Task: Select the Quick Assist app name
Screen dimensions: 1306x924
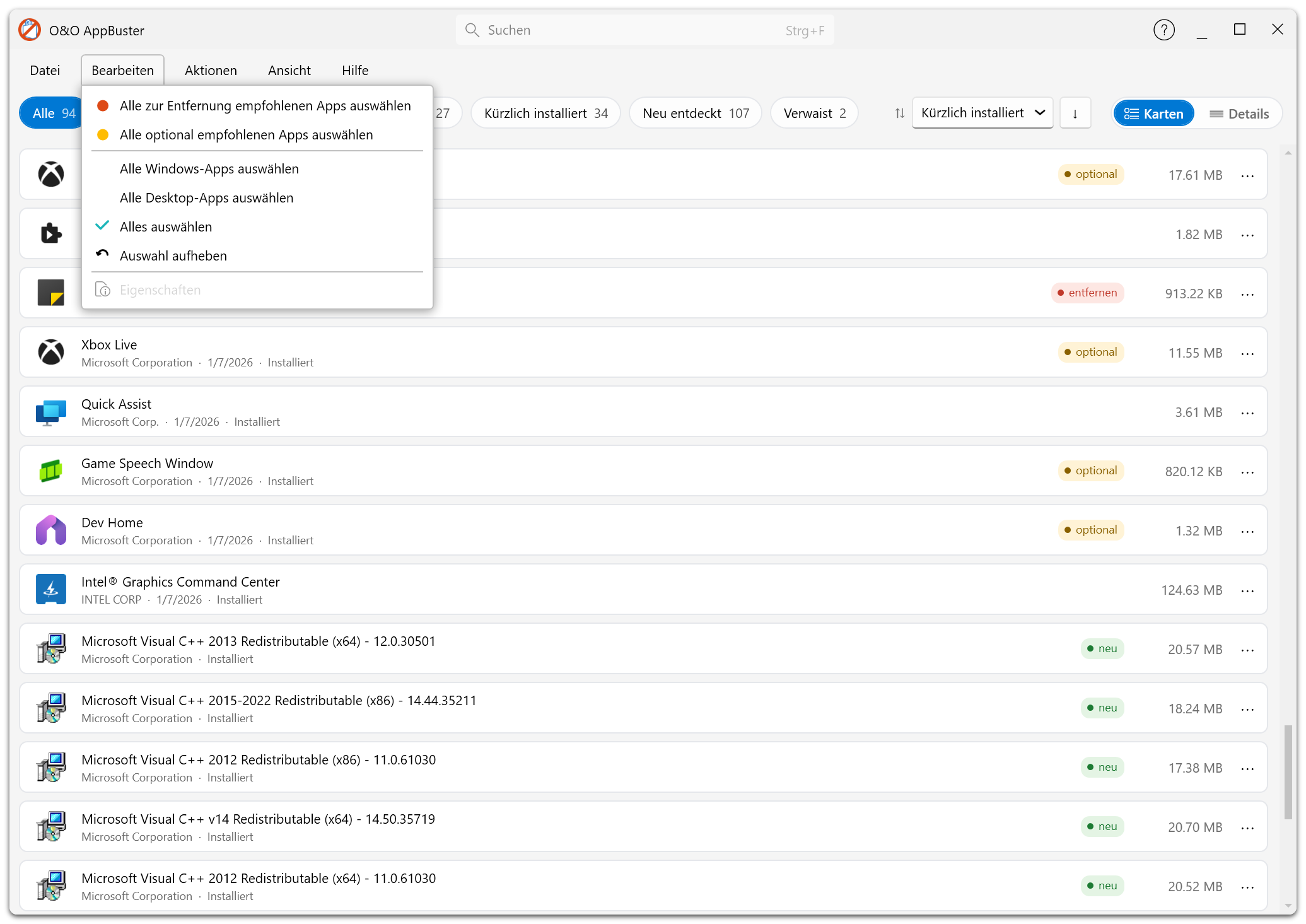Action: tap(116, 404)
